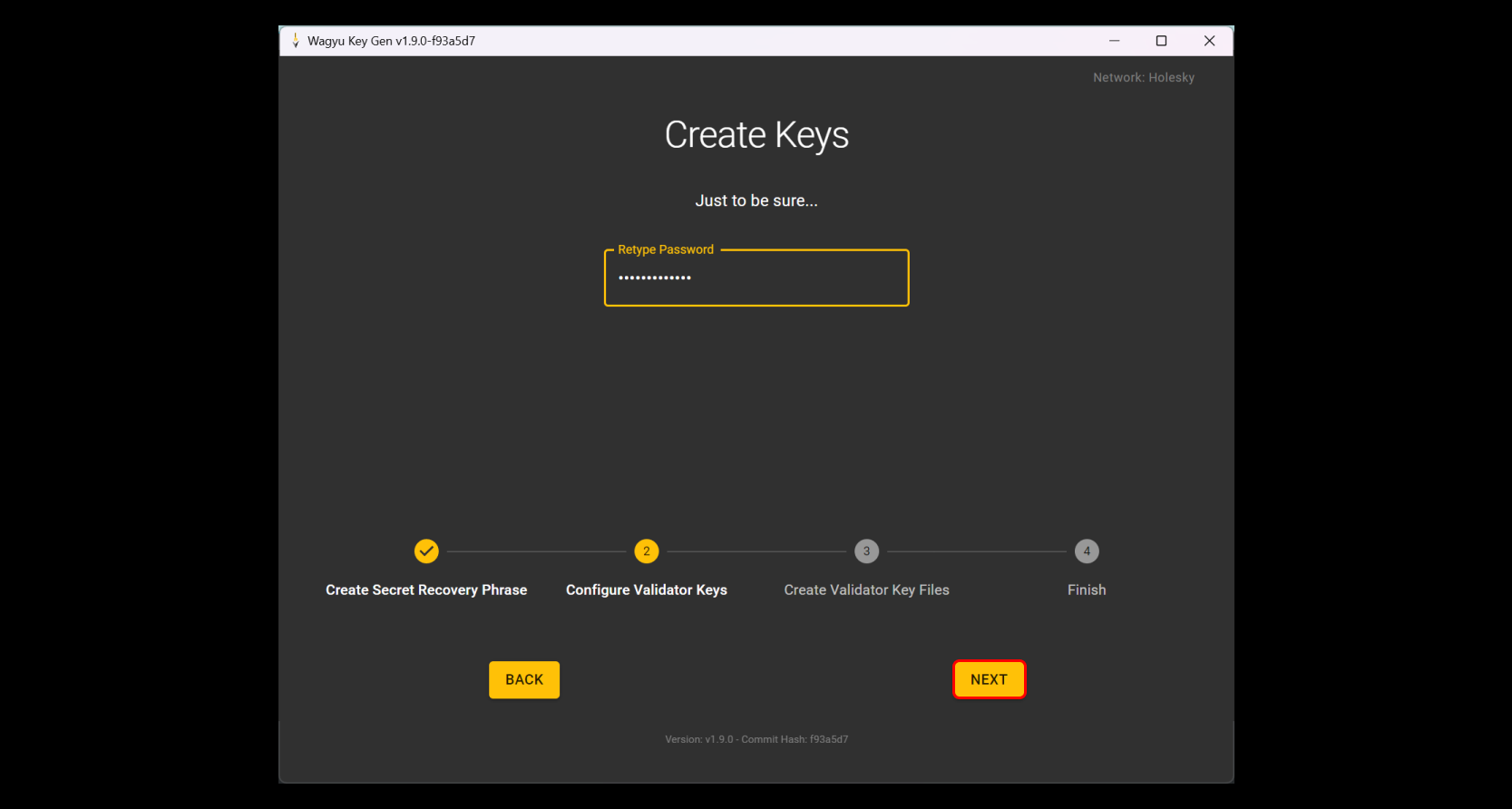Select the Finish step label
1512x809 pixels.
(x=1087, y=590)
